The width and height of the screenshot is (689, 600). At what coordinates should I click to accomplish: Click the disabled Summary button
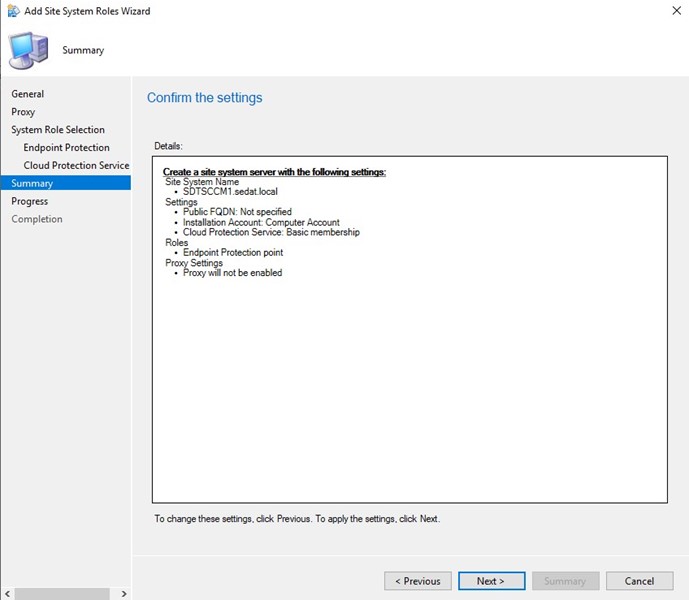click(x=565, y=581)
